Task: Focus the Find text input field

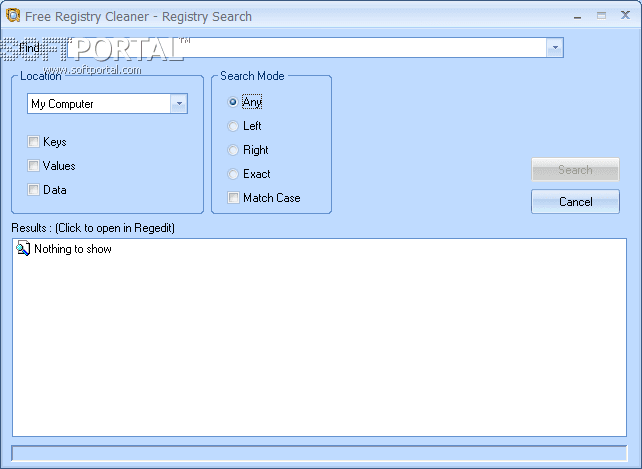Action: click(x=307, y=48)
